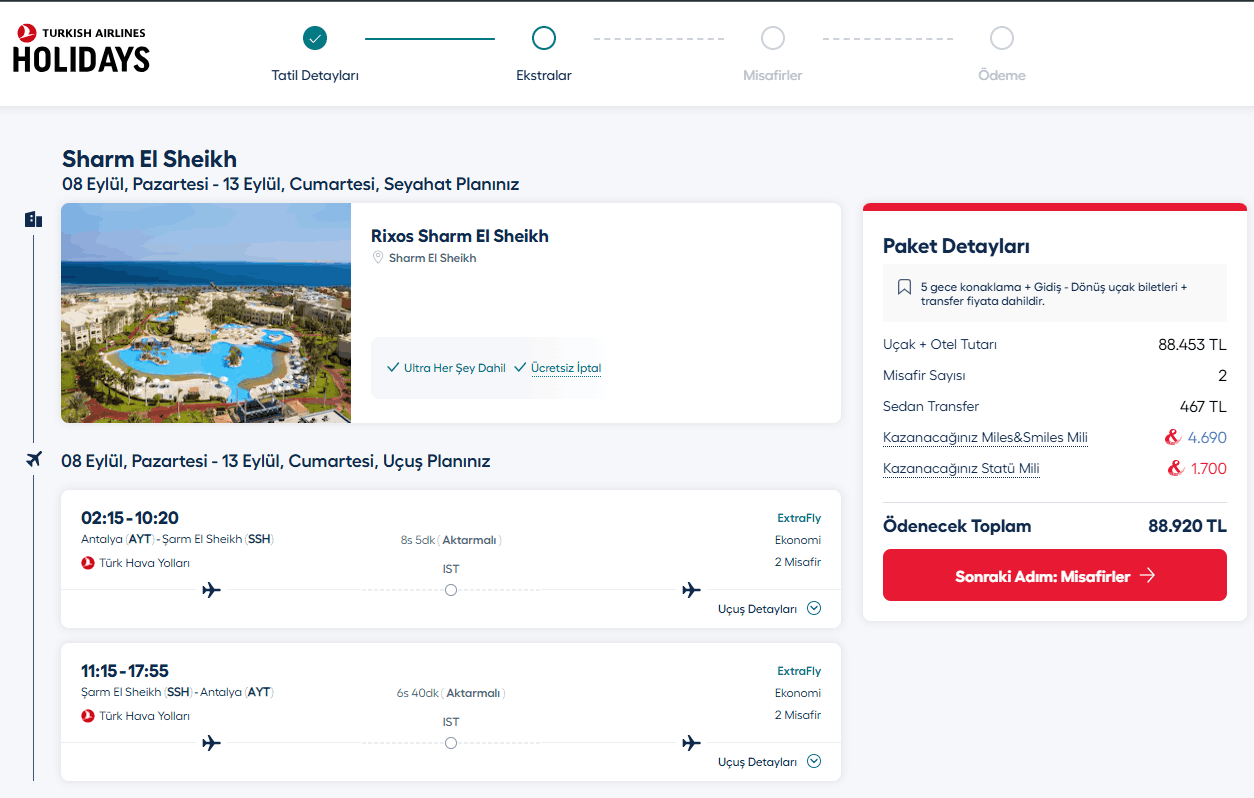Viewport: 1254px width, 798px height.
Task: Click the Statü Mili logo beside 1.700
Action: tap(1176, 469)
